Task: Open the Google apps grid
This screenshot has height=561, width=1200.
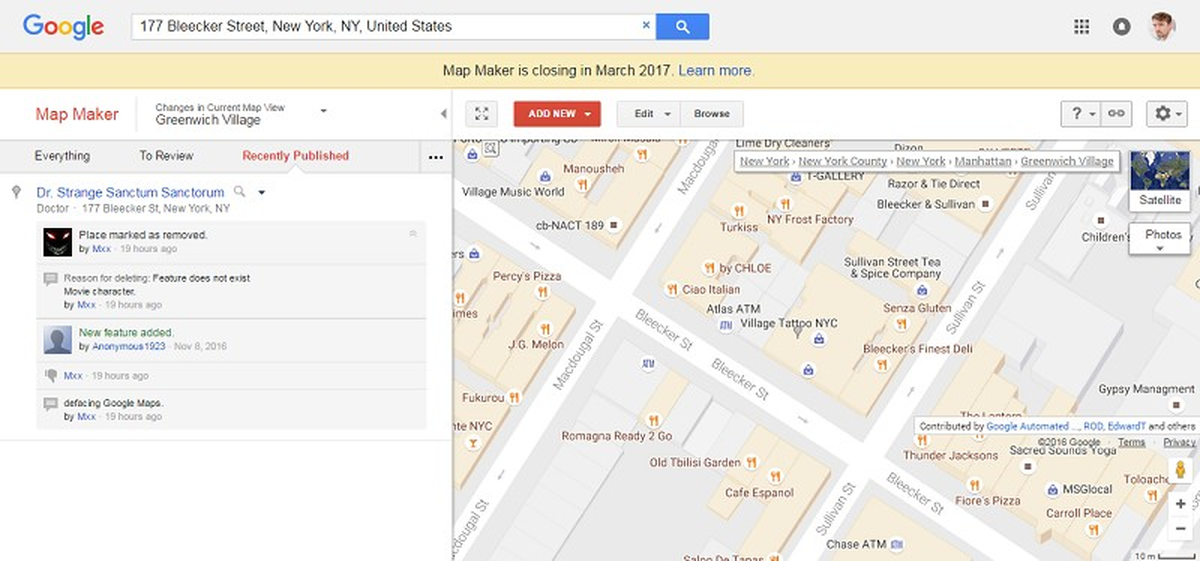Action: [1081, 27]
